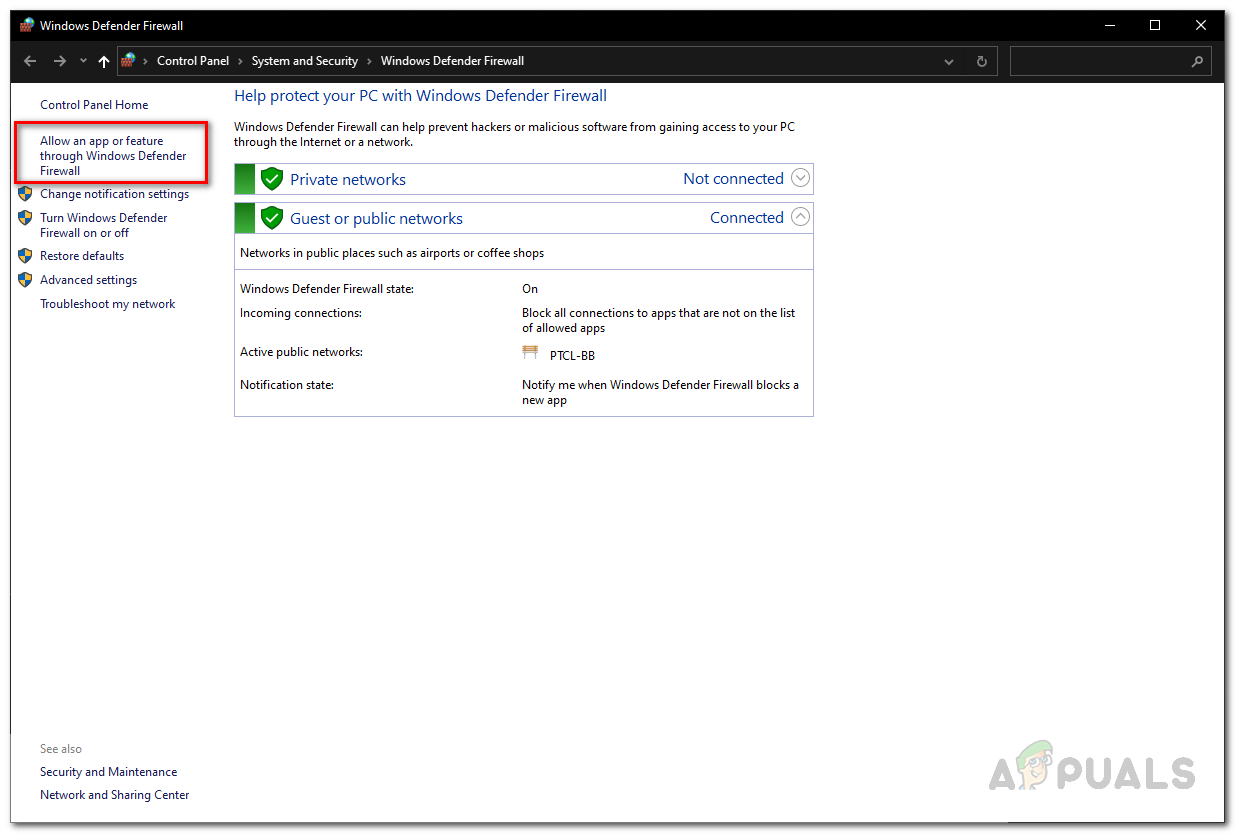Refresh the page with the refresh icon
This screenshot has width=1236, height=834.
(x=980, y=61)
